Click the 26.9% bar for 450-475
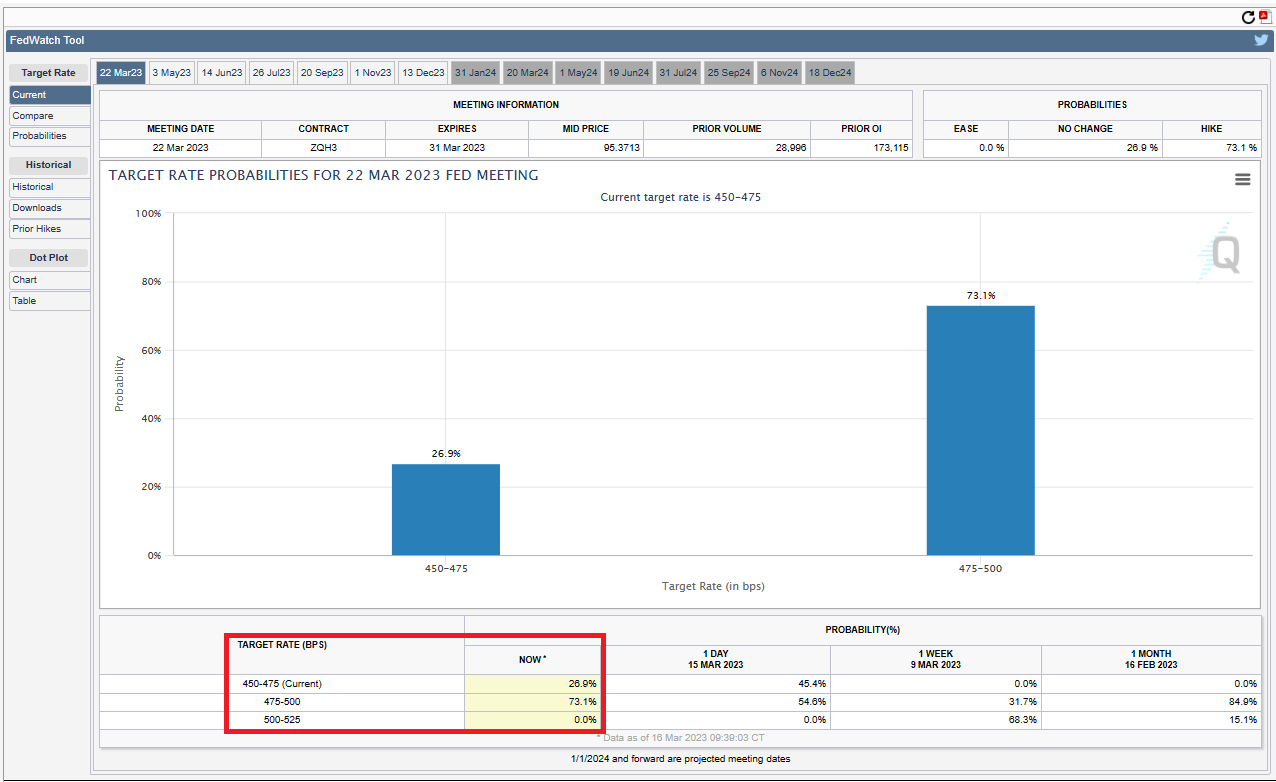 point(445,509)
